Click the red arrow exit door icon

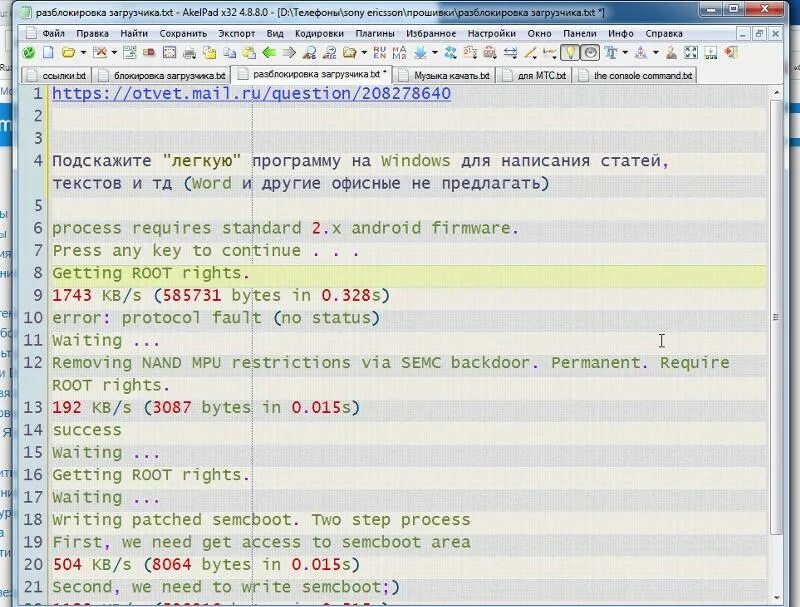pos(731,53)
